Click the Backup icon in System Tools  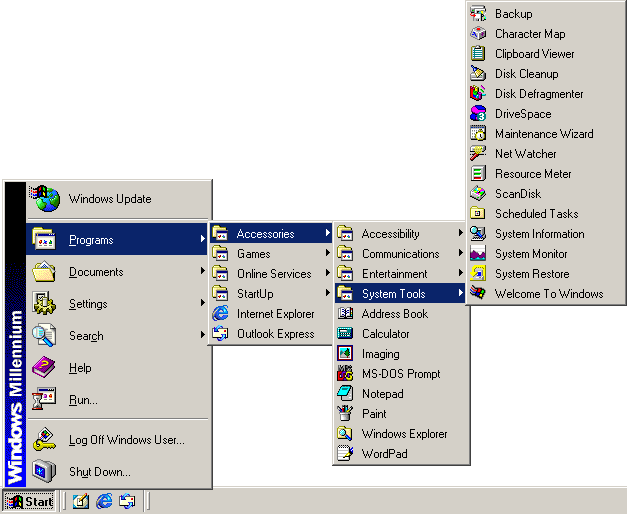478,14
